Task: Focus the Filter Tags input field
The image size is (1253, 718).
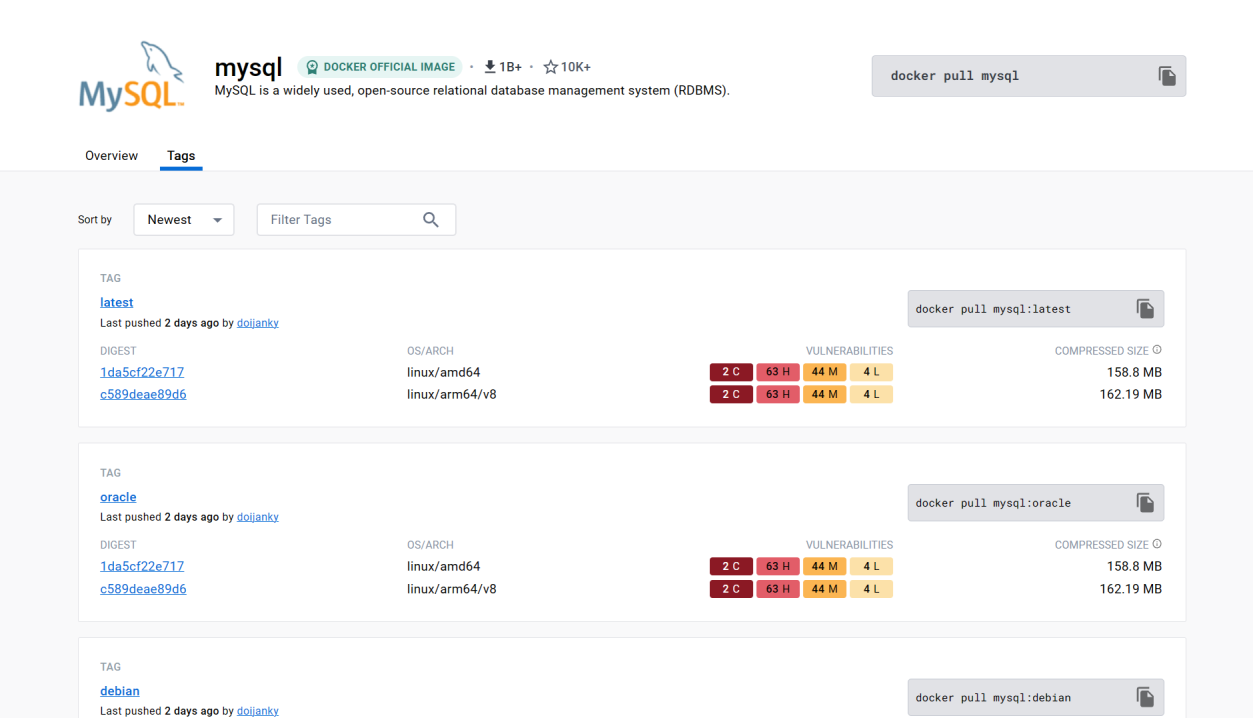Action: coord(340,220)
